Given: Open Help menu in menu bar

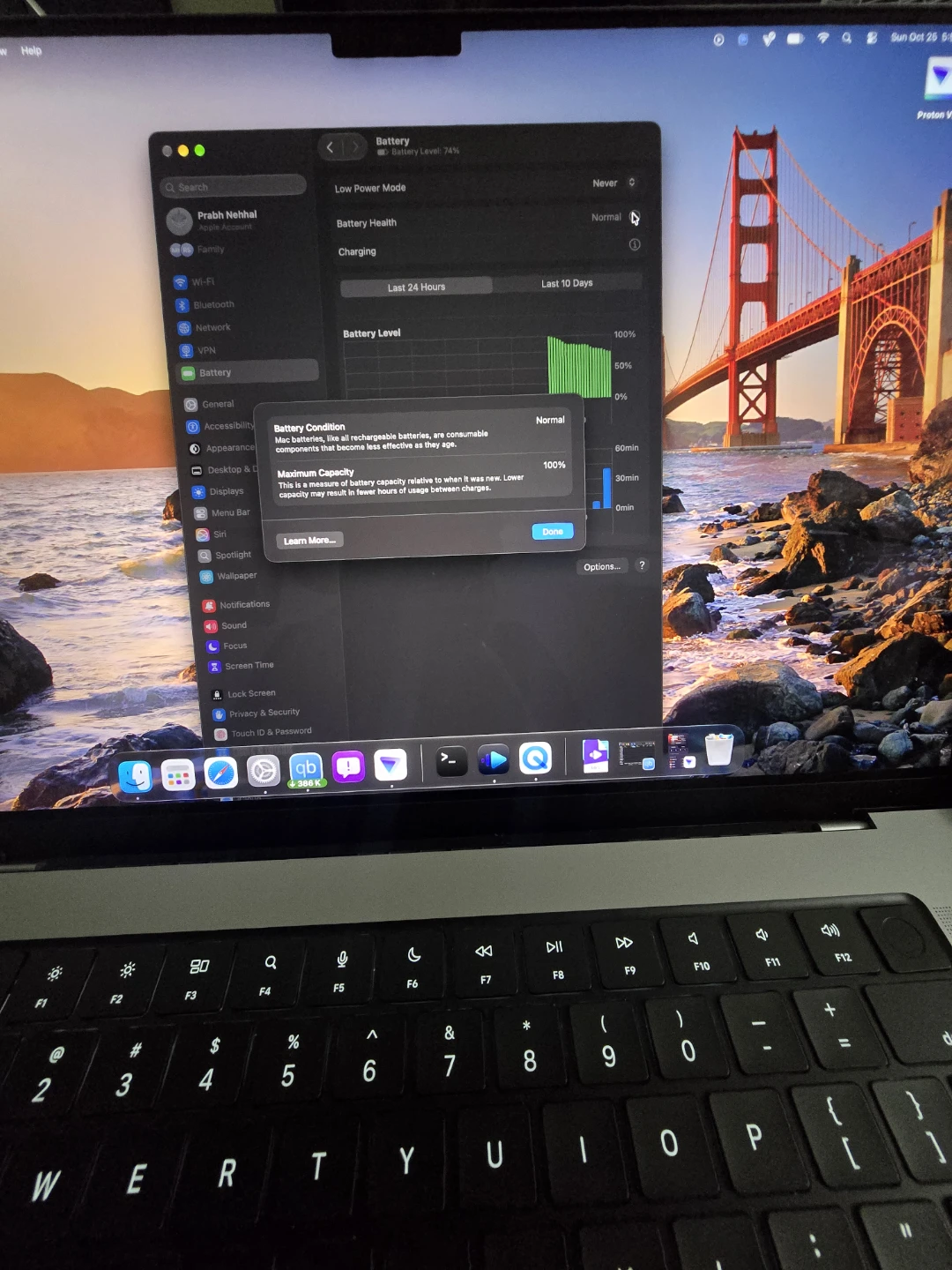Looking at the screenshot, I should tap(32, 51).
